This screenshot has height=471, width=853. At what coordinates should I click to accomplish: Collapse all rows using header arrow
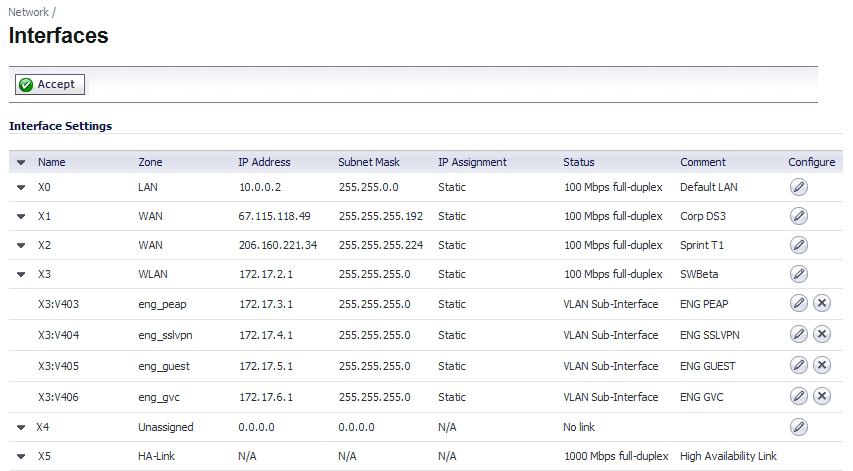point(21,162)
